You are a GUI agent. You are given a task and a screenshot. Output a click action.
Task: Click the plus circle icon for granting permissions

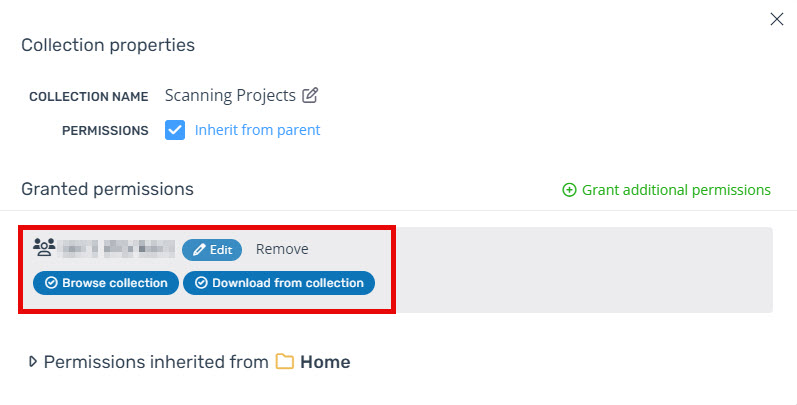coord(569,190)
